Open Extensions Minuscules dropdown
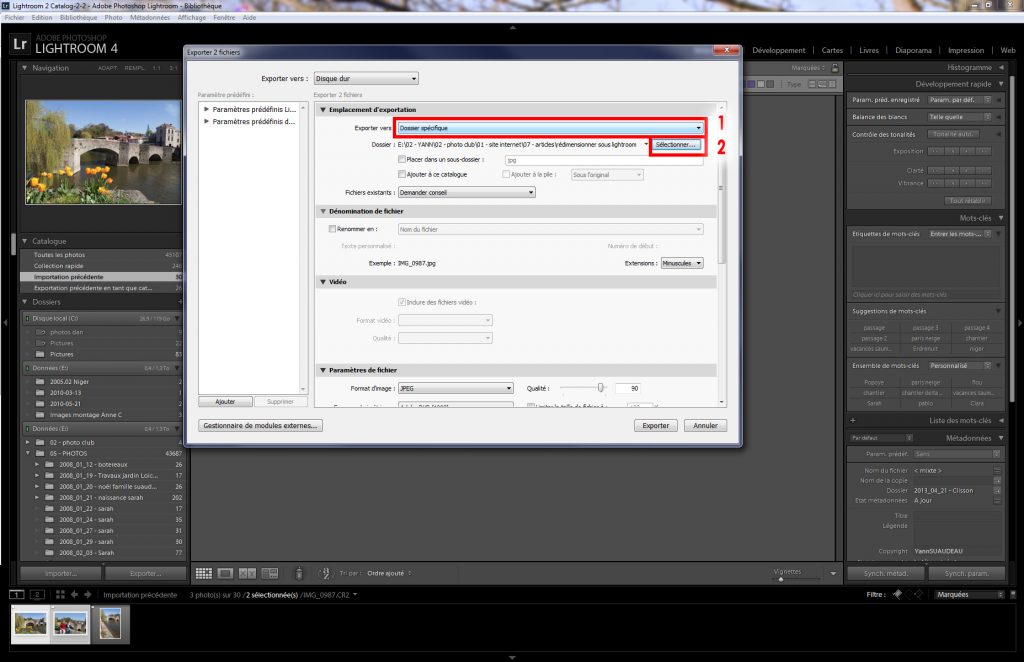 pos(682,263)
